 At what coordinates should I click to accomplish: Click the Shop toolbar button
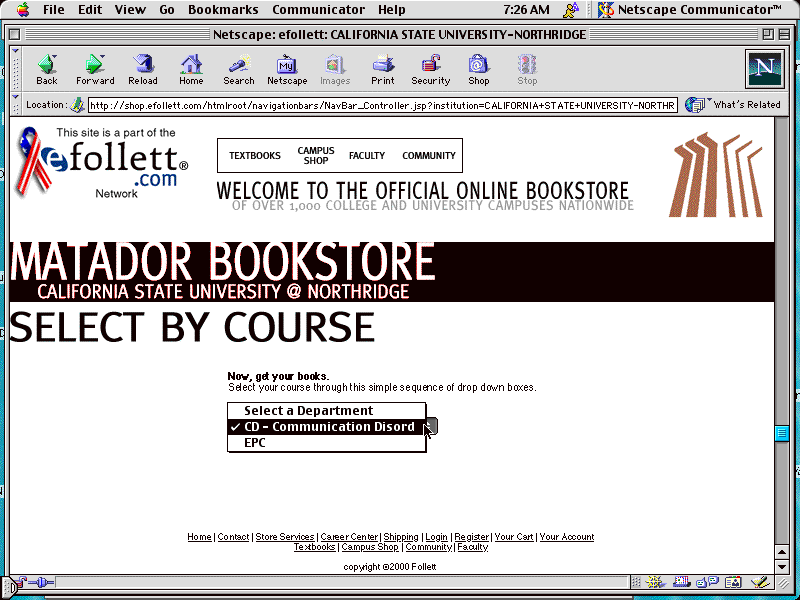479,69
